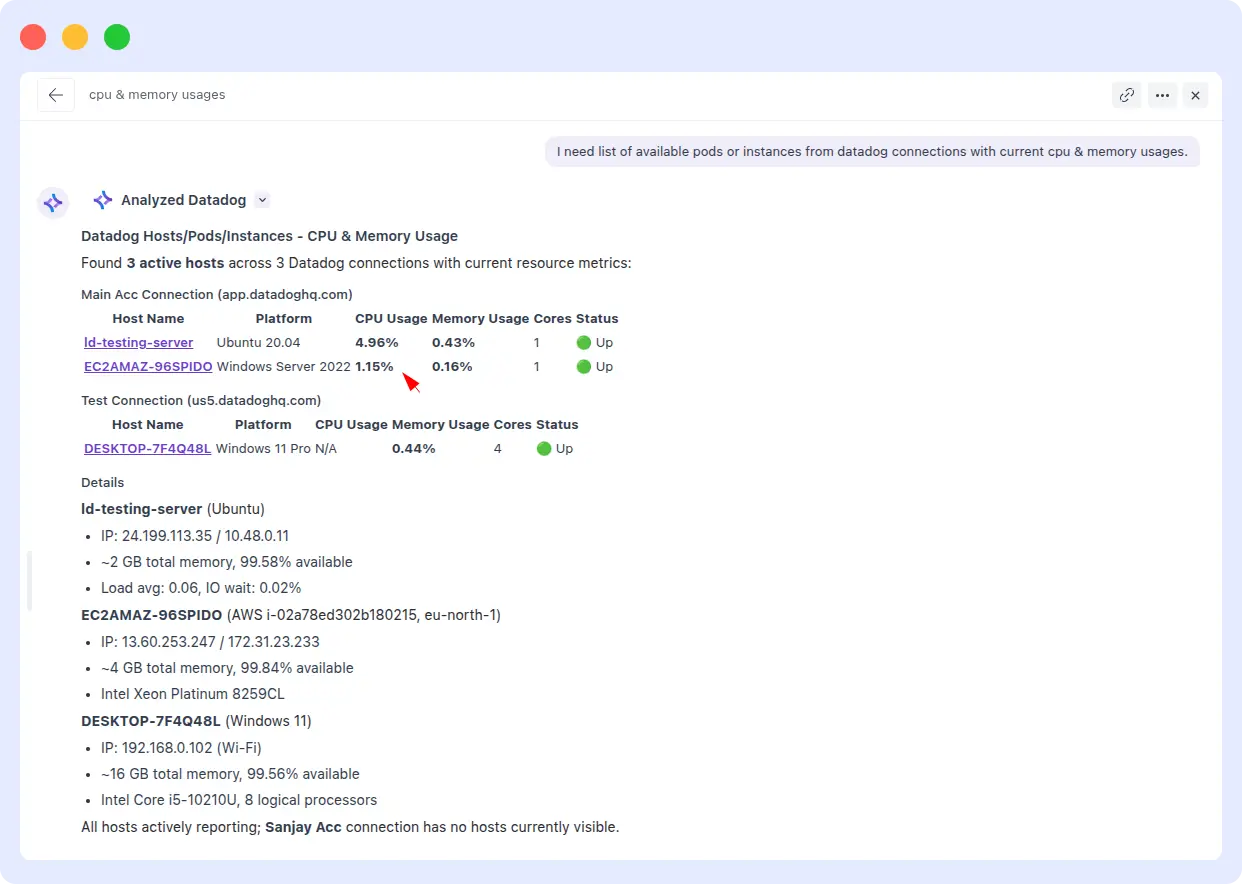This screenshot has height=884, width=1242.
Task: Collapse the Analyzed Datadog section
Action: point(262,200)
